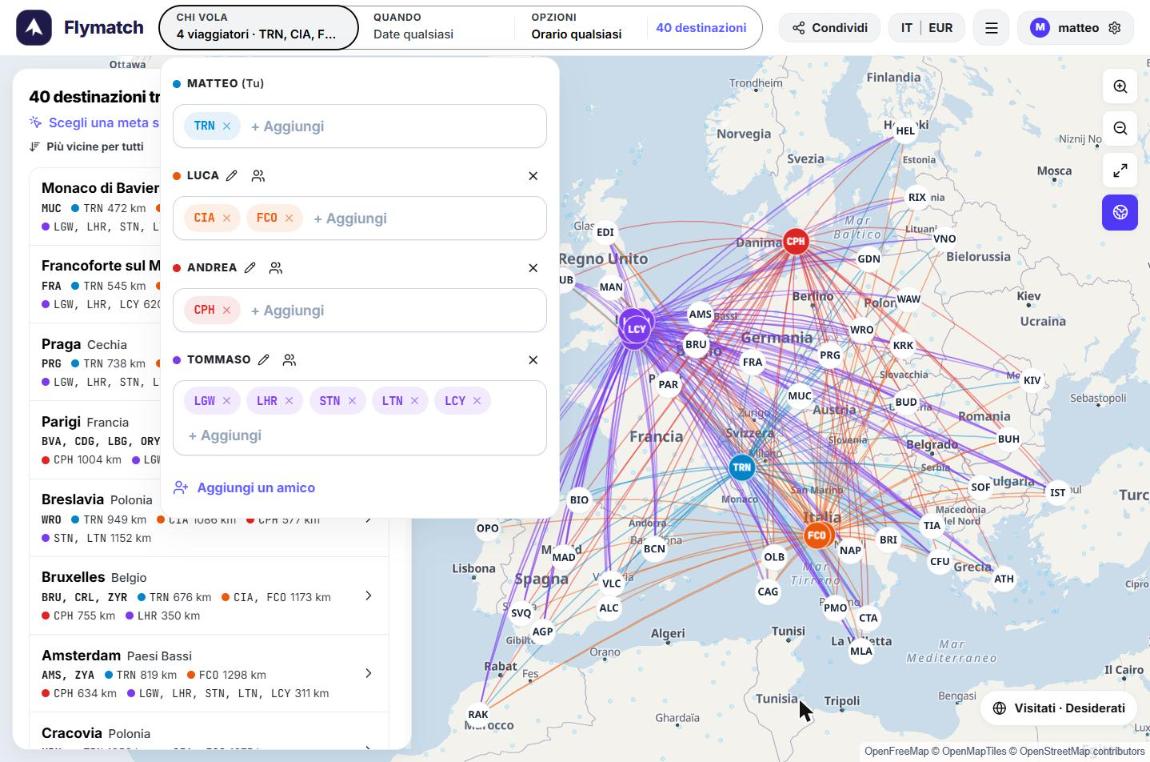This screenshot has height=762, width=1150.
Task: Switch language via IT selector
Action: (x=907, y=28)
